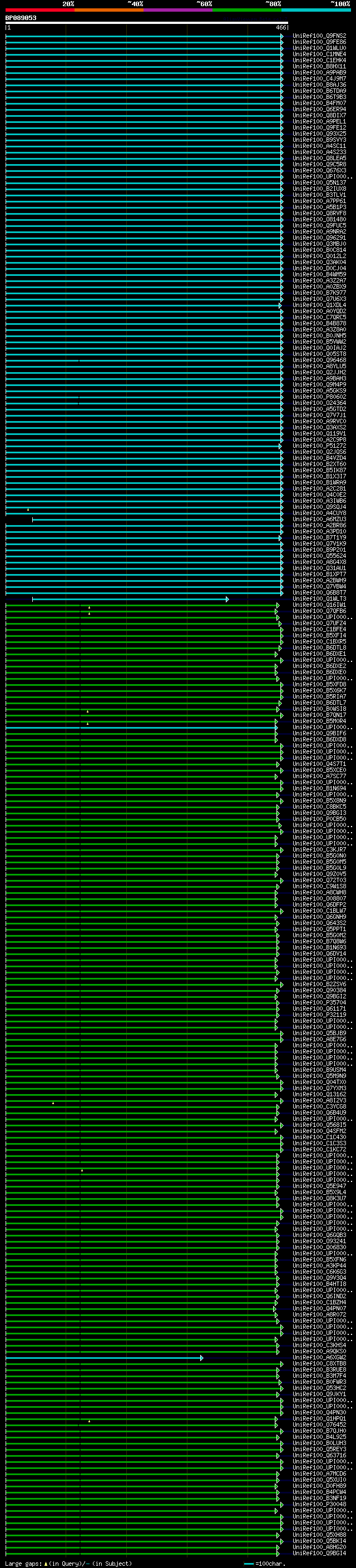Select the UniRef100_Q1WLT3 label
This screenshot has width=356, height=1568.
tap(319, 599)
